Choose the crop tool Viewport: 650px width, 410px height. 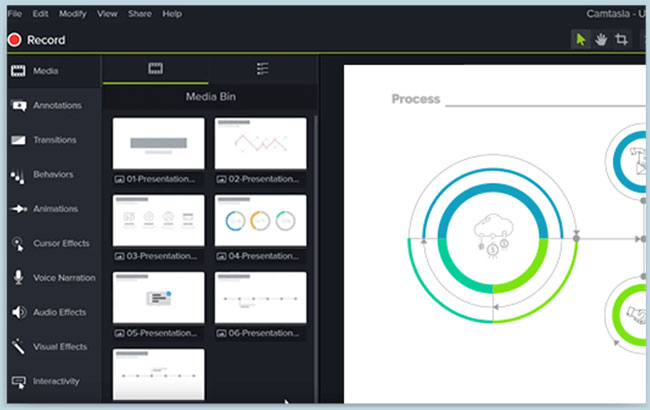coord(621,40)
